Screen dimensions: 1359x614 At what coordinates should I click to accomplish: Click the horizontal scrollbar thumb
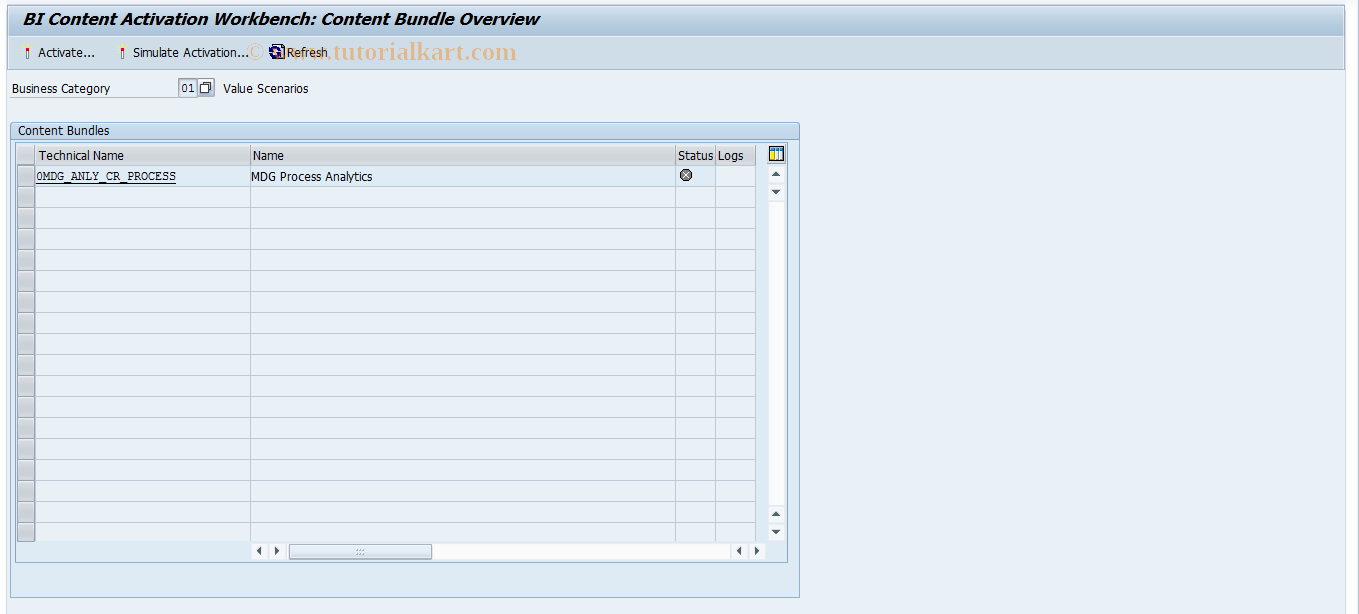coord(360,551)
